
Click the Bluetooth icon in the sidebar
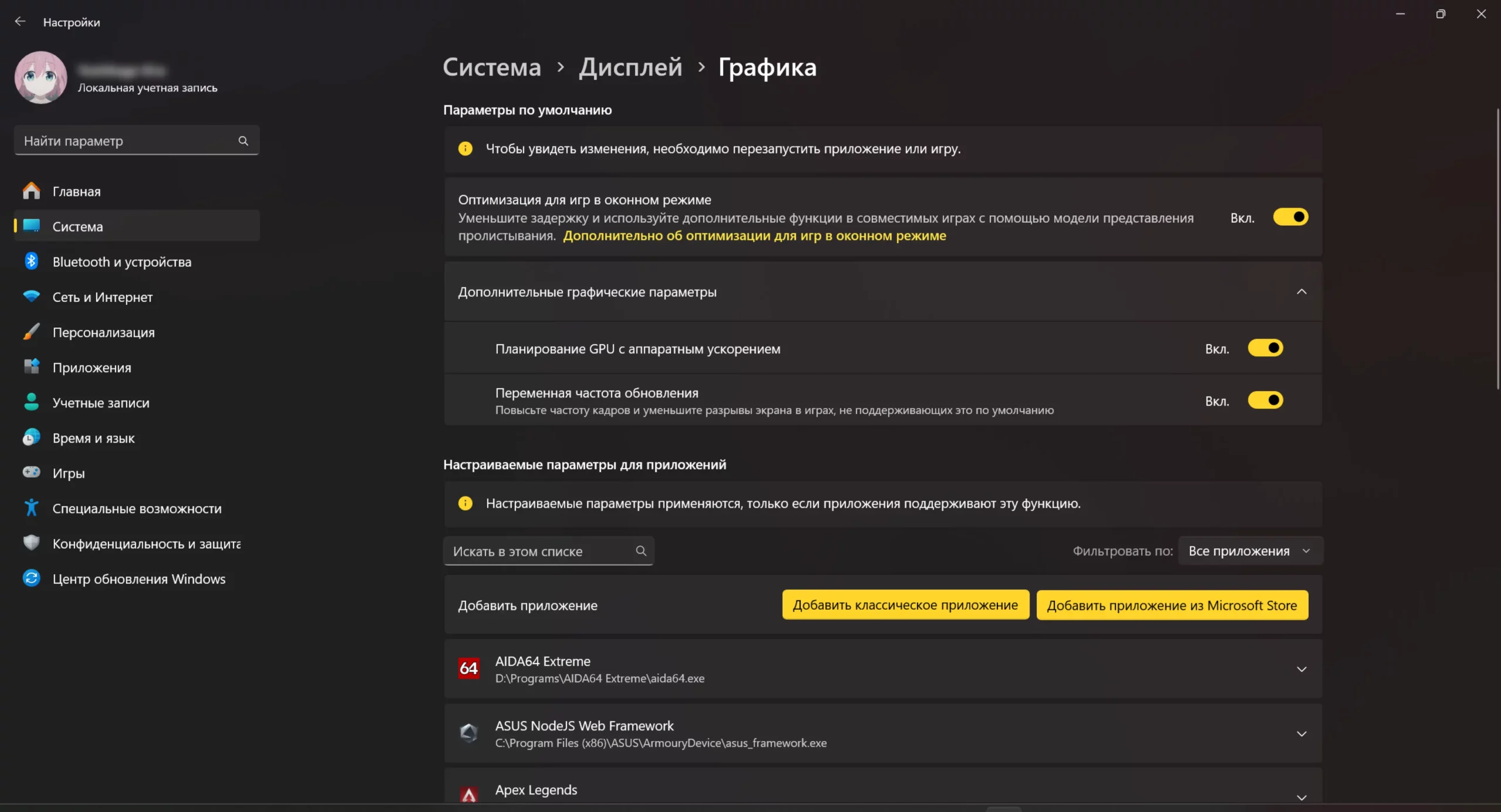coord(32,261)
